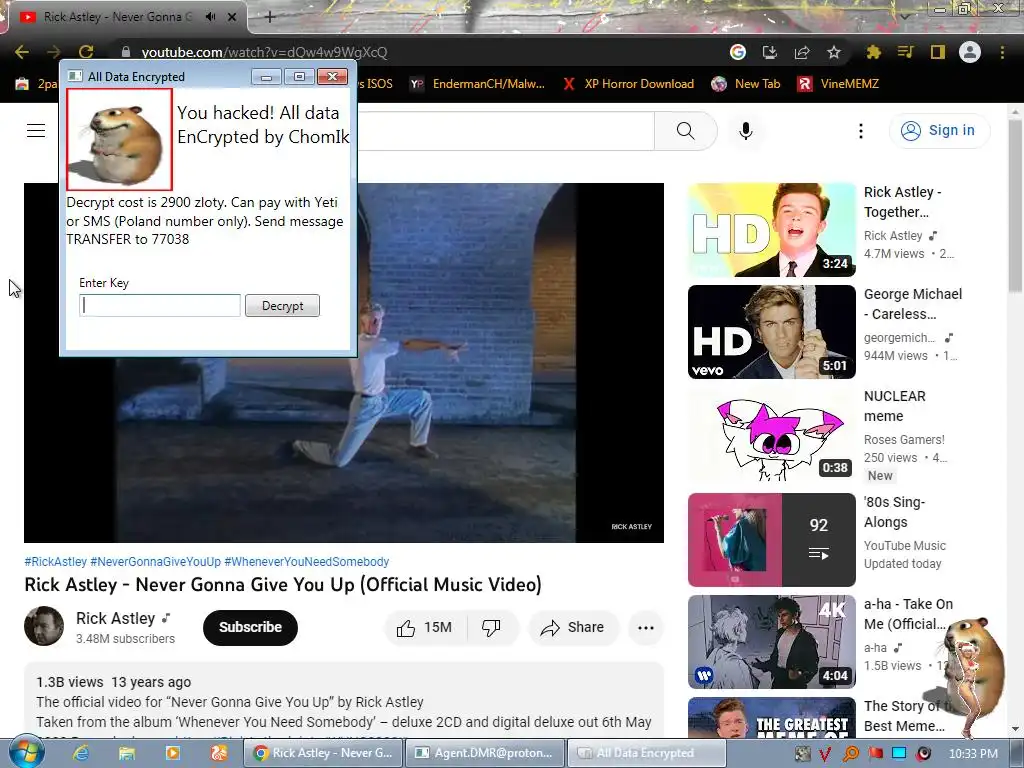Click the install/download page icon

770,52
